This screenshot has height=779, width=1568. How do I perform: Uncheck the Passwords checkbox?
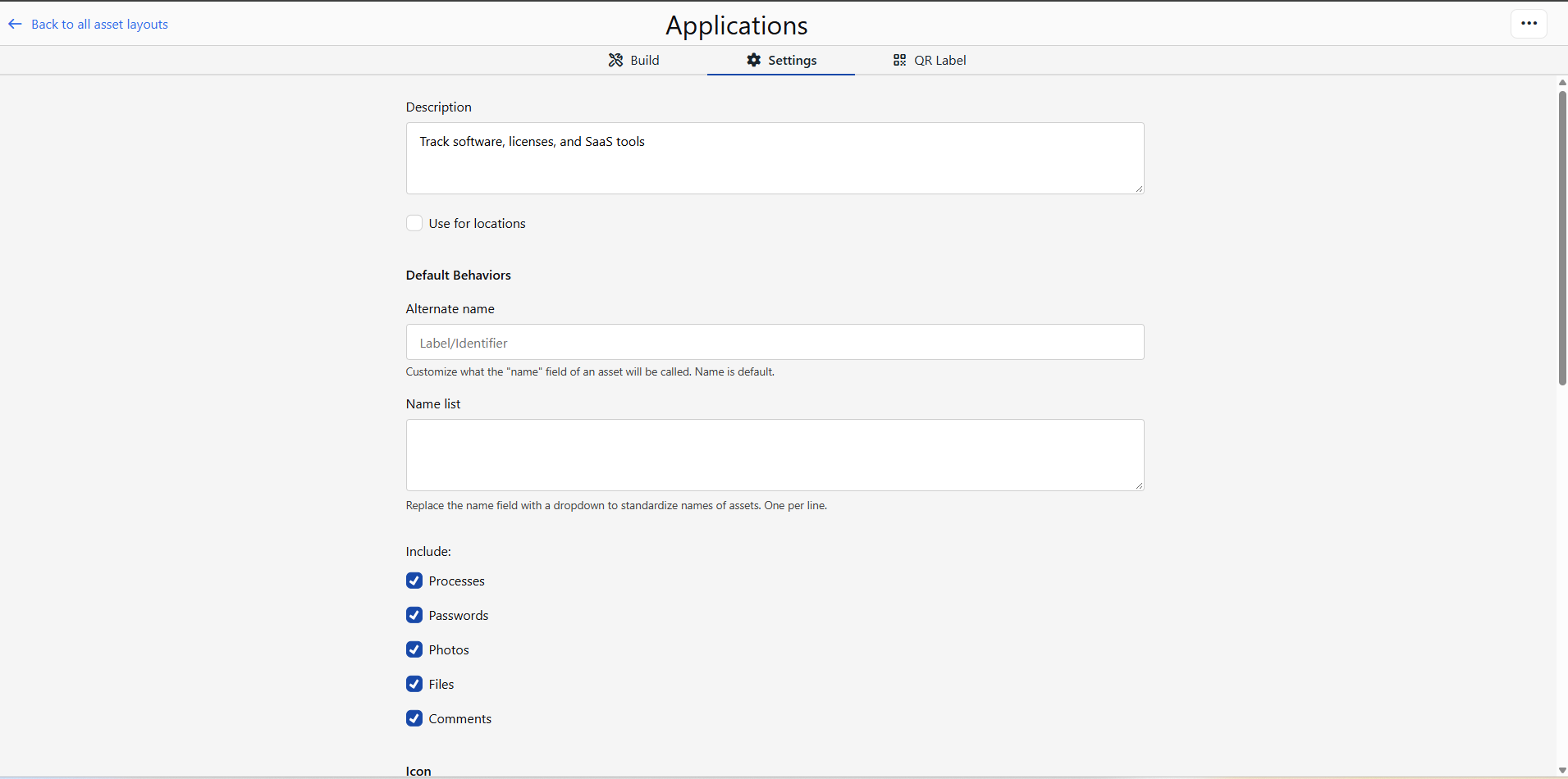(414, 615)
